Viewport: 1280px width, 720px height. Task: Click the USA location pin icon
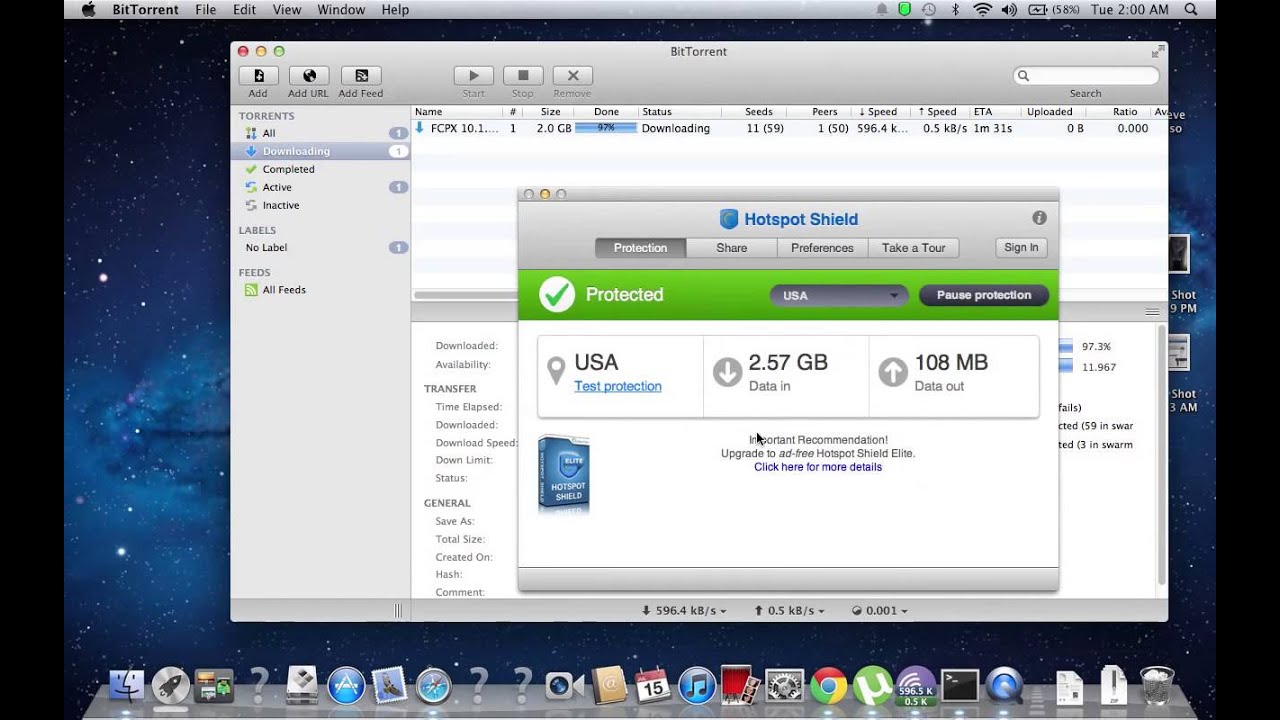click(557, 372)
